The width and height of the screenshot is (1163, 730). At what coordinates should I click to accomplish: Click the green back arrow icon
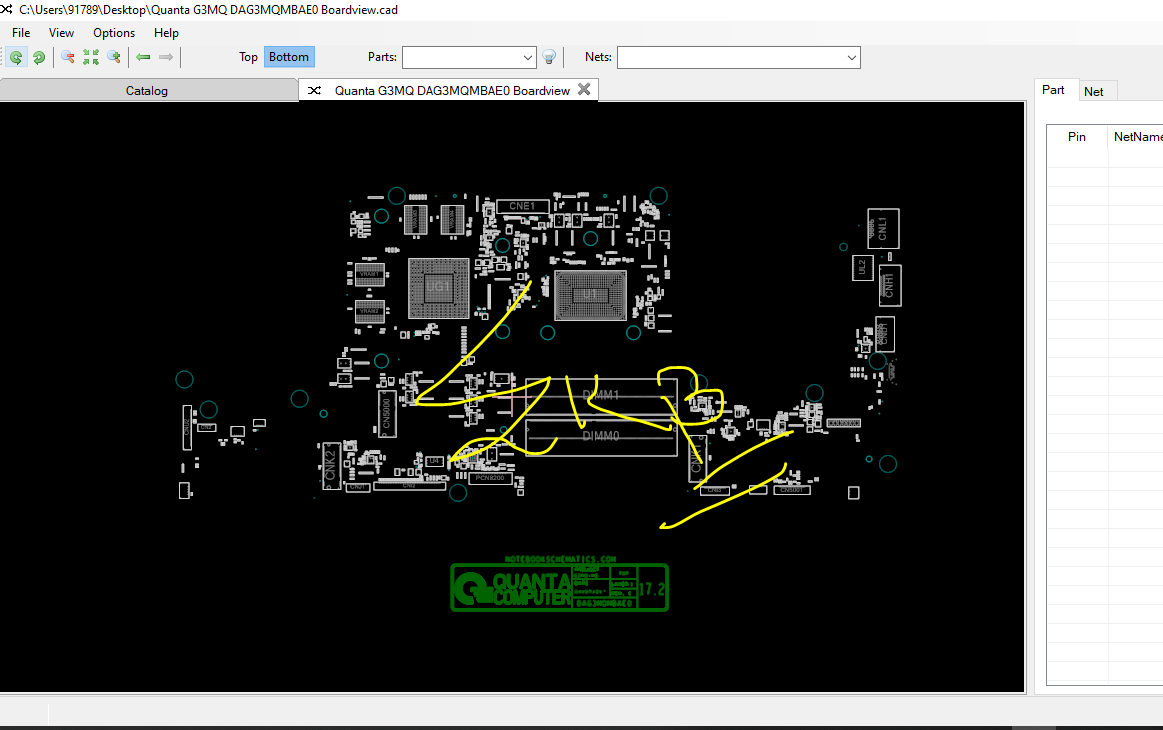(143, 57)
